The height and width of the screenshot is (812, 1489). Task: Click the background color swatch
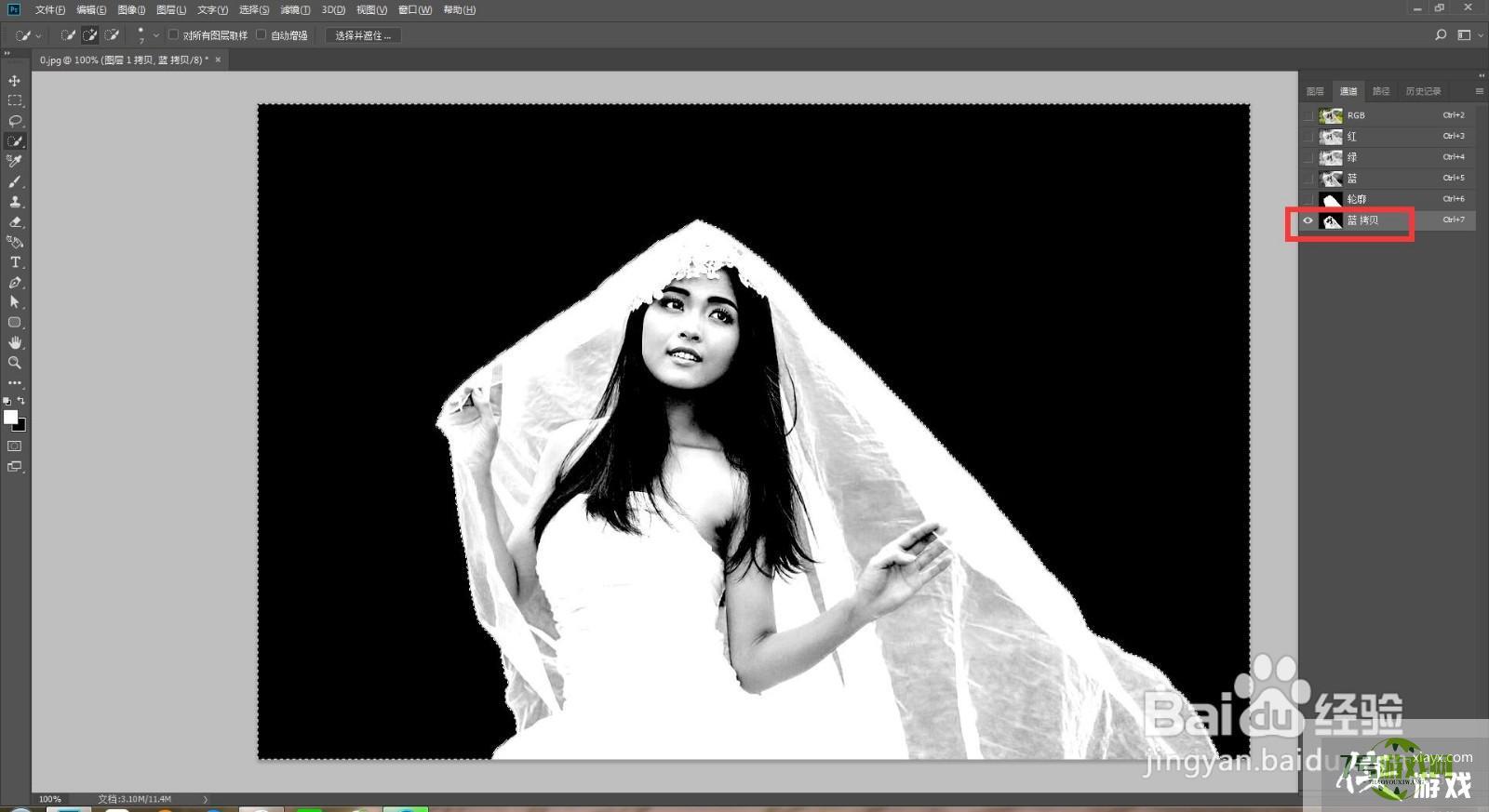click(x=21, y=426)
